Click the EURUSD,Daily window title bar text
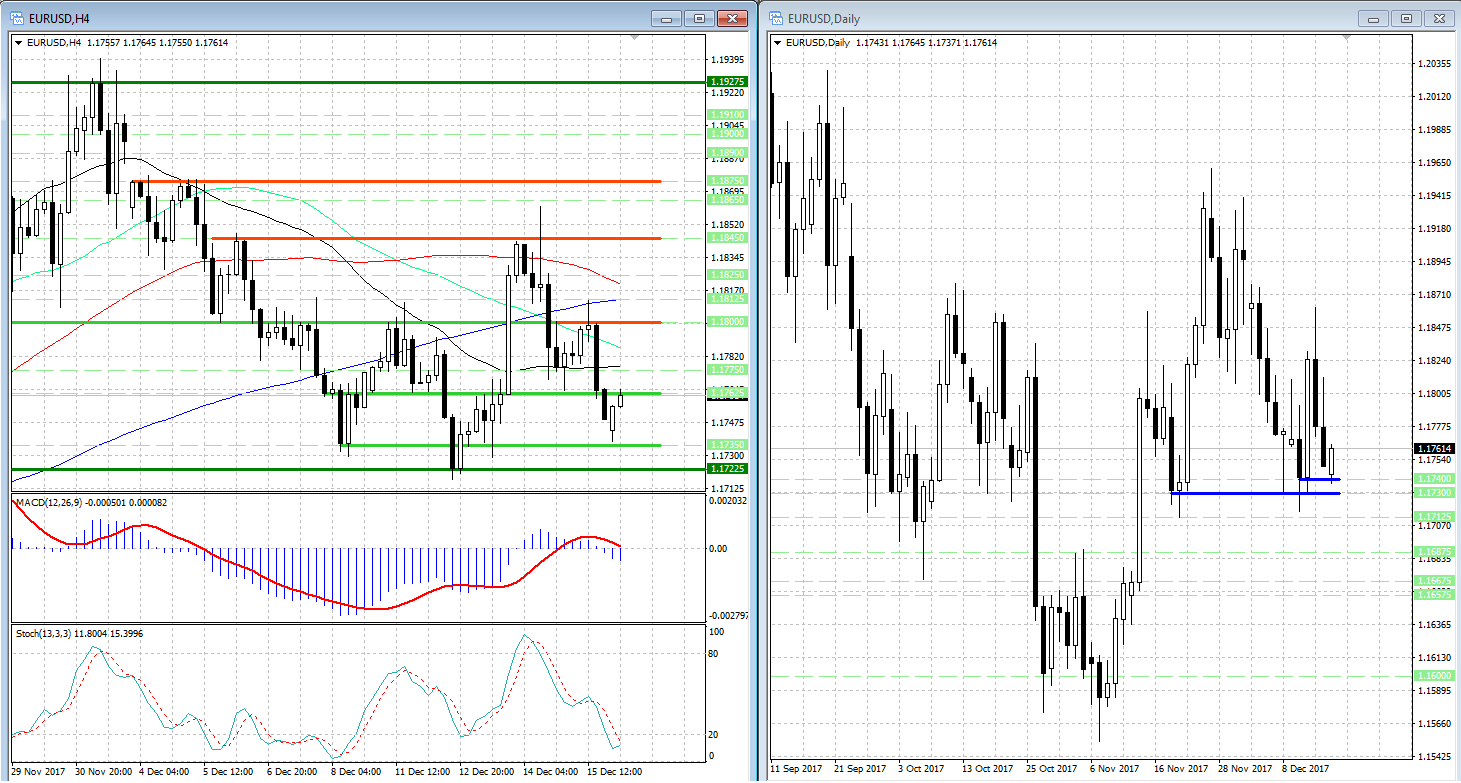Viewport: 1461px width, 783px height. 823,18
